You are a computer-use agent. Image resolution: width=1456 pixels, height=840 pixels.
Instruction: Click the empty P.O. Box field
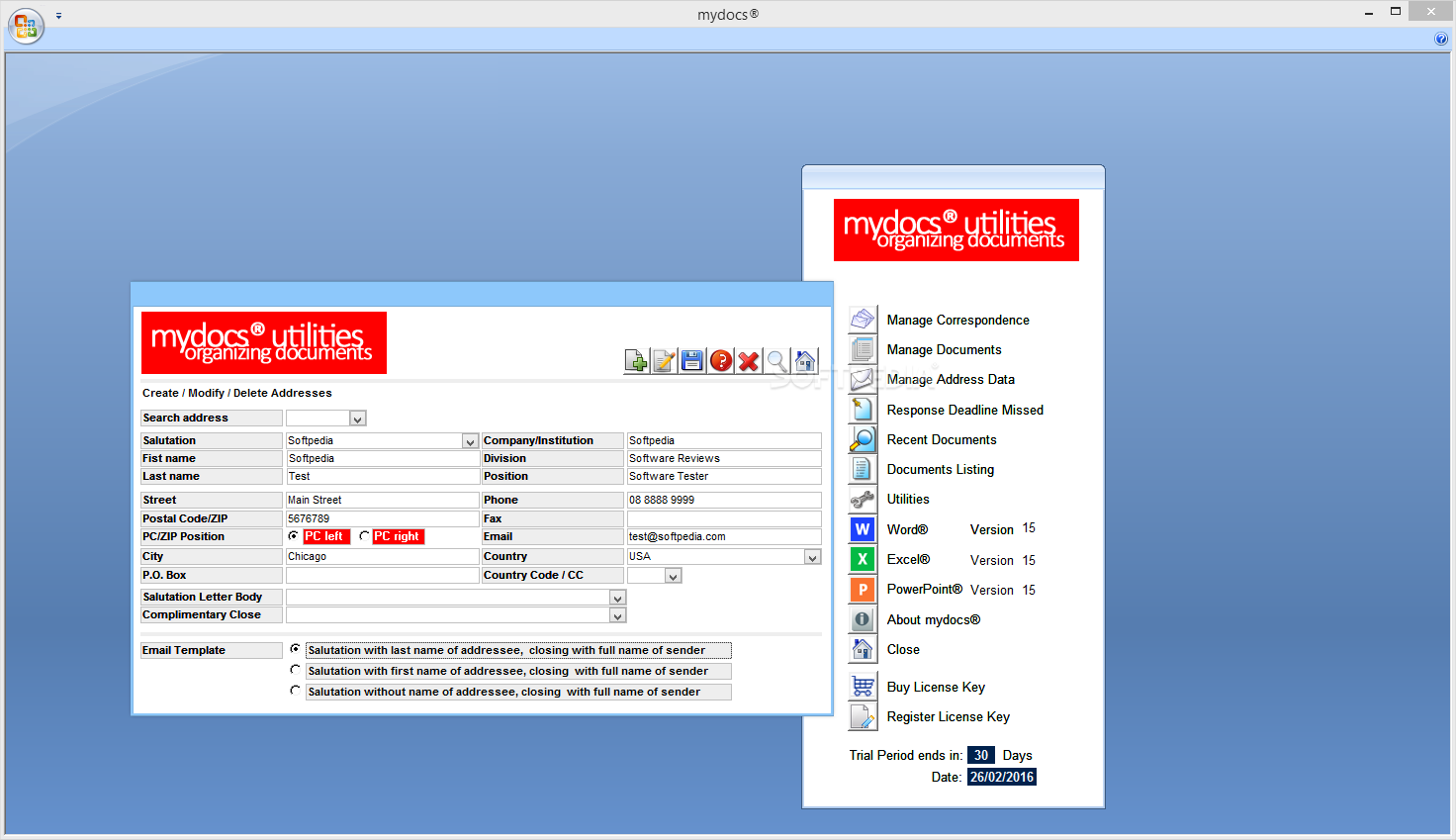382,575
